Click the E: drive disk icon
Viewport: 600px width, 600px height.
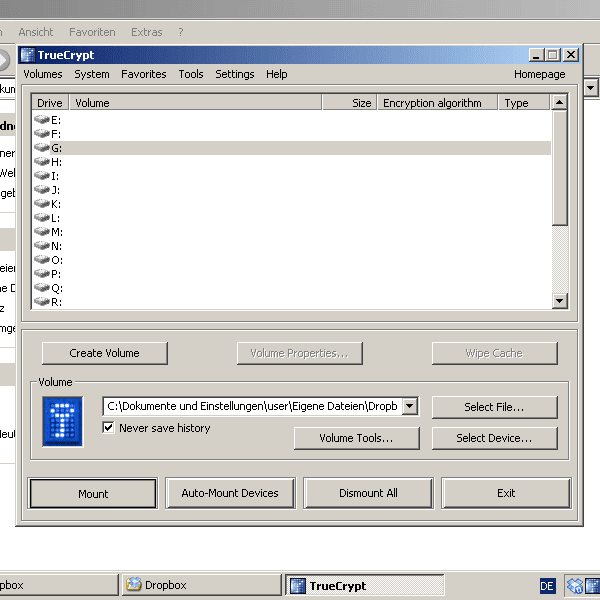(x=42, y=119)
